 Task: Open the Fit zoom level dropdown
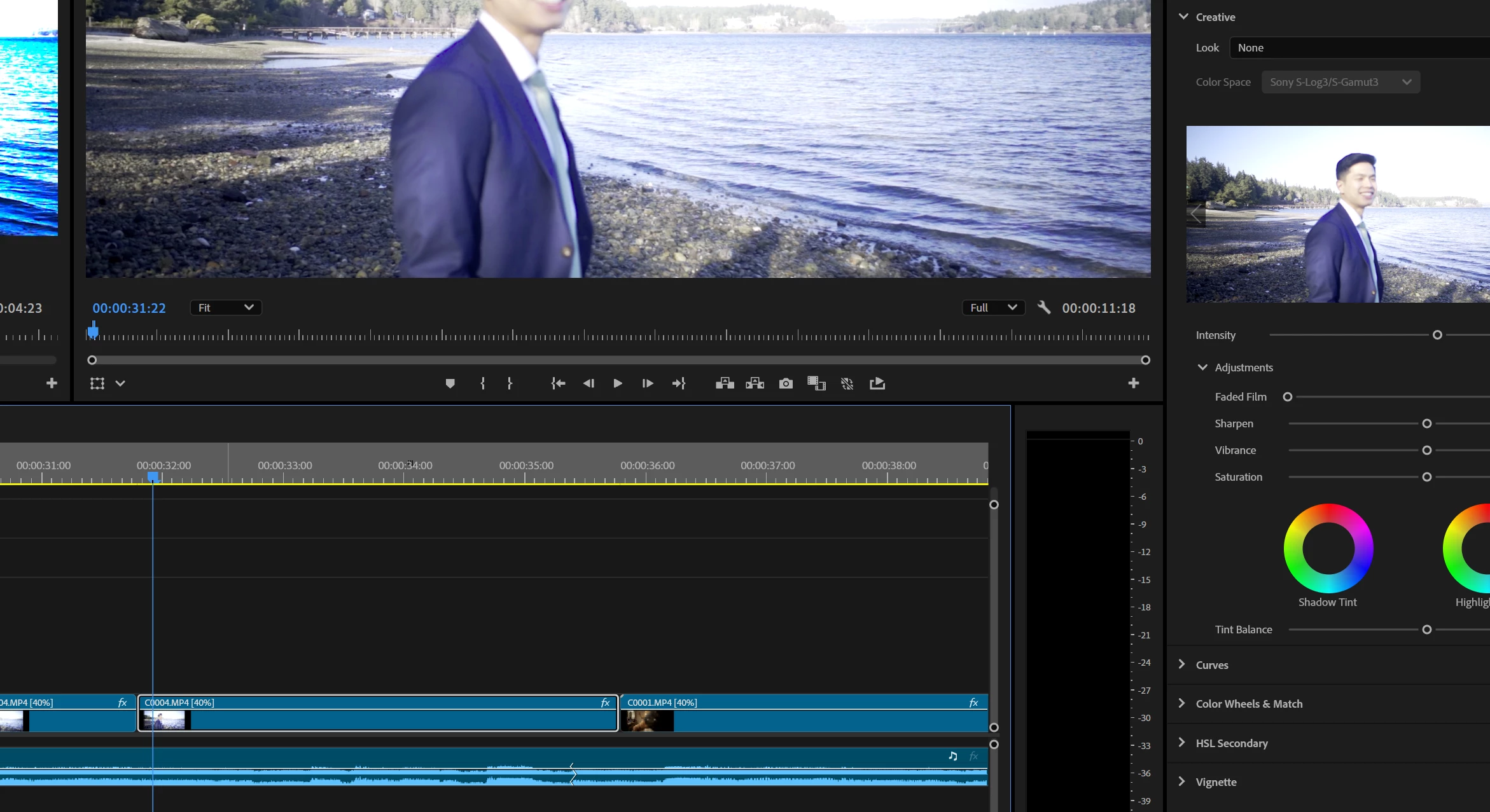coord(226,308)
